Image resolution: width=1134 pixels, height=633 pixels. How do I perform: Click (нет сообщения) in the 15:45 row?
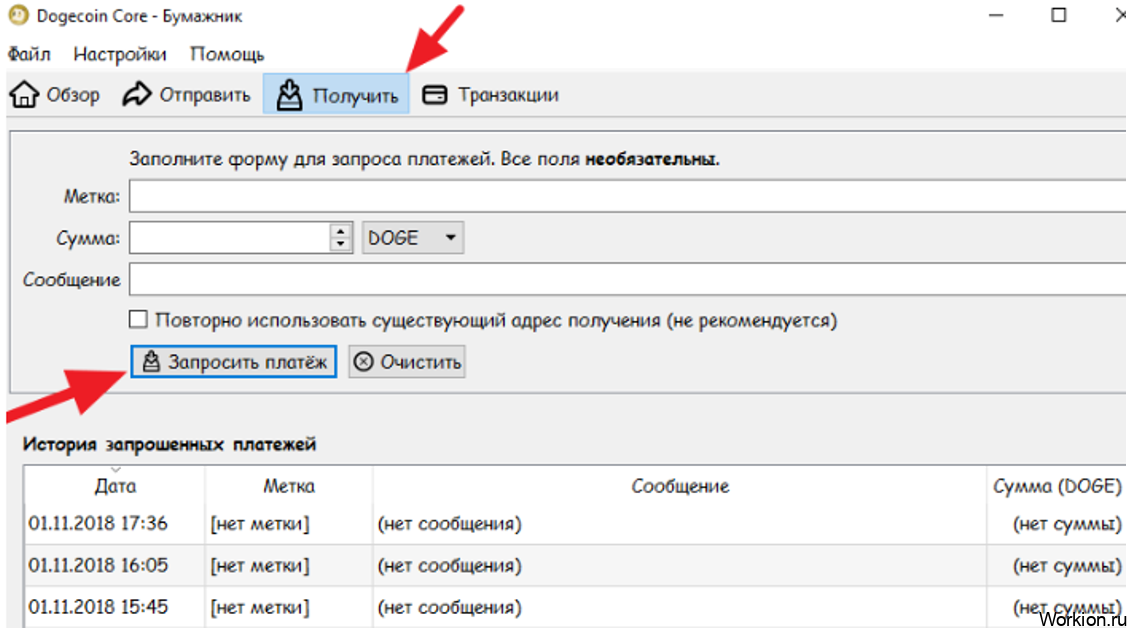coord(449,607)
